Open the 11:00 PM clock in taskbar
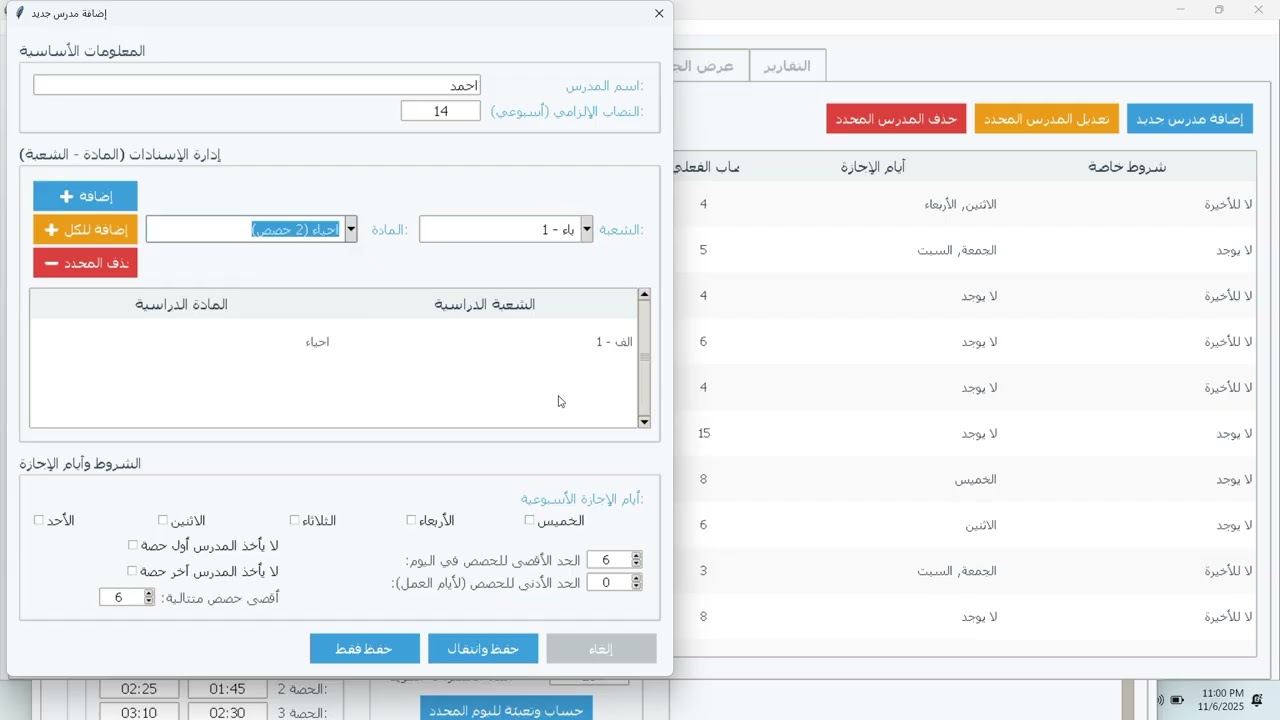 click(1222, 699)
